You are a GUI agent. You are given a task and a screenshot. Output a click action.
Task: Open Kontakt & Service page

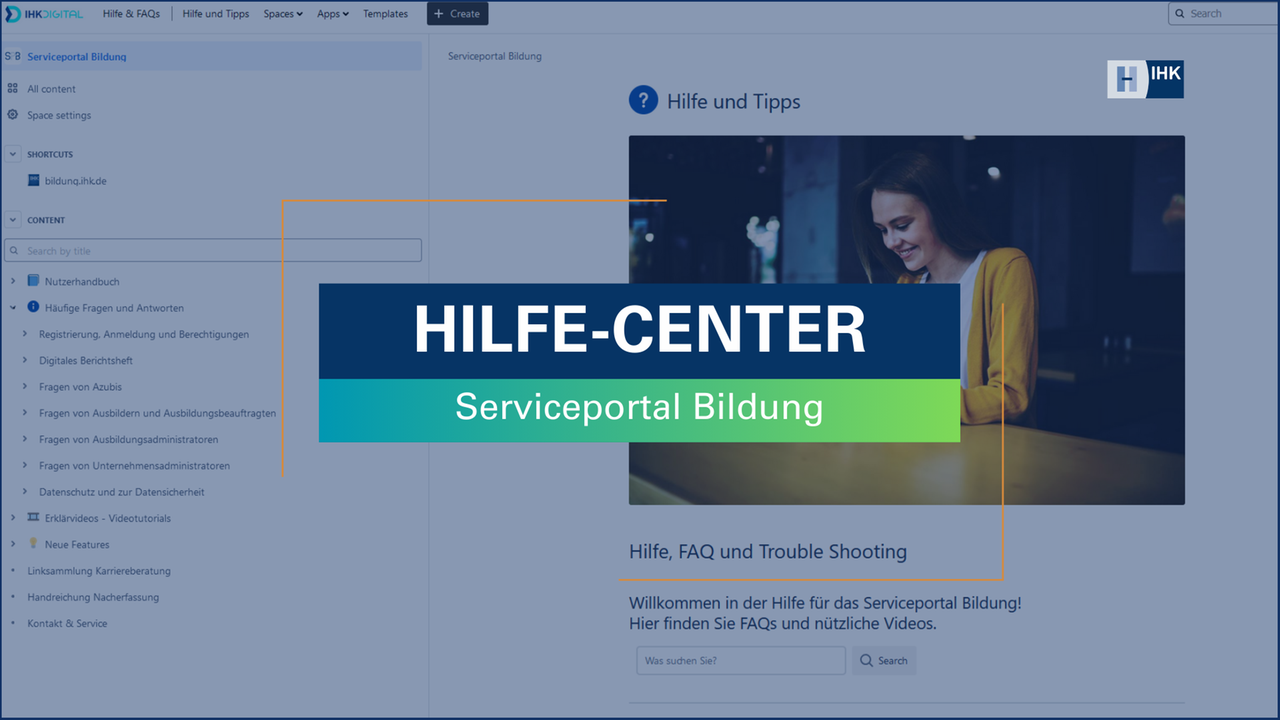click(67, 623)
